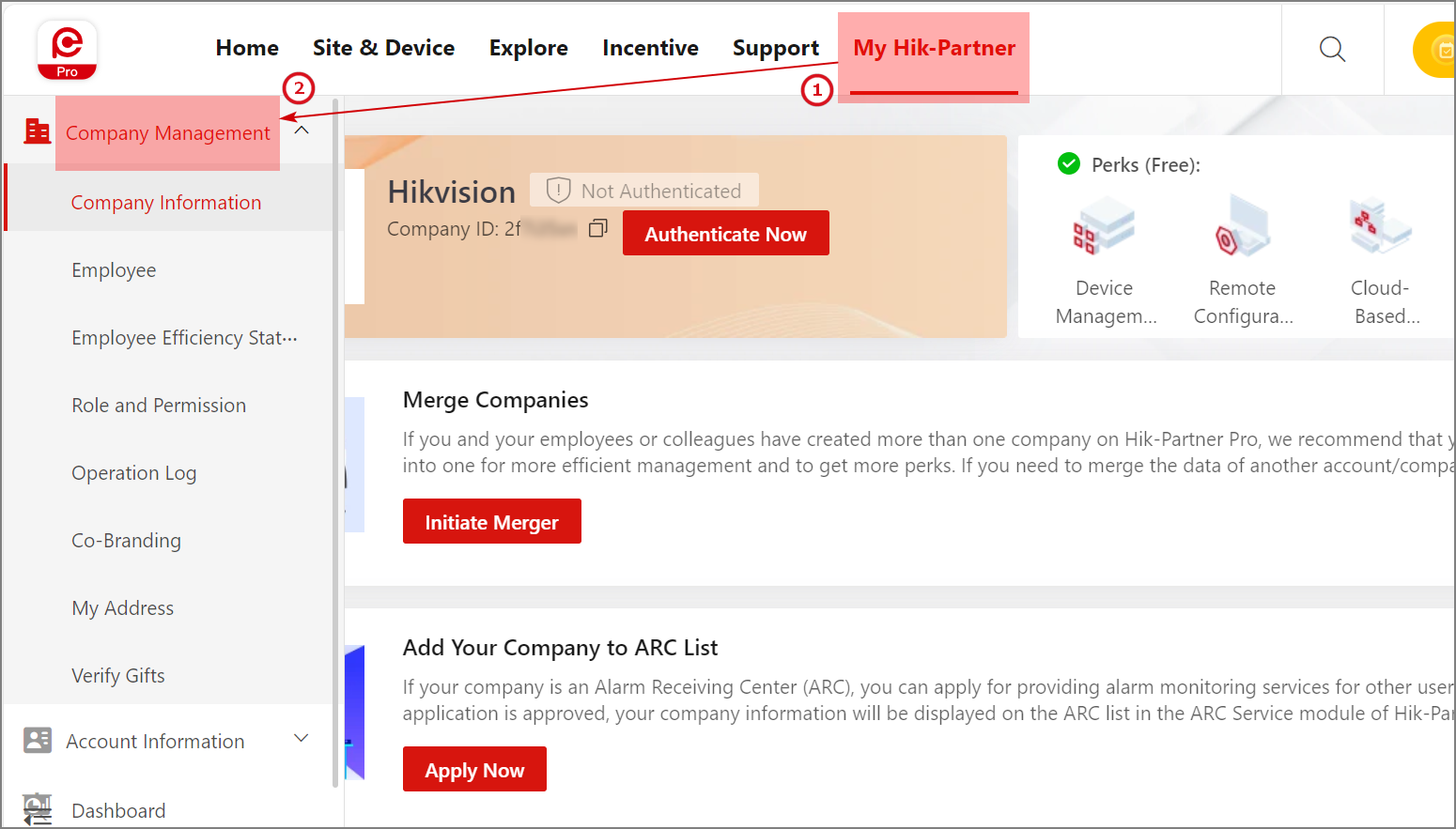Image resolution: width=1456 pixels, height=829 pixels.
Task: Click the green Perks checkmark icon
Action: pos(1069,164)
